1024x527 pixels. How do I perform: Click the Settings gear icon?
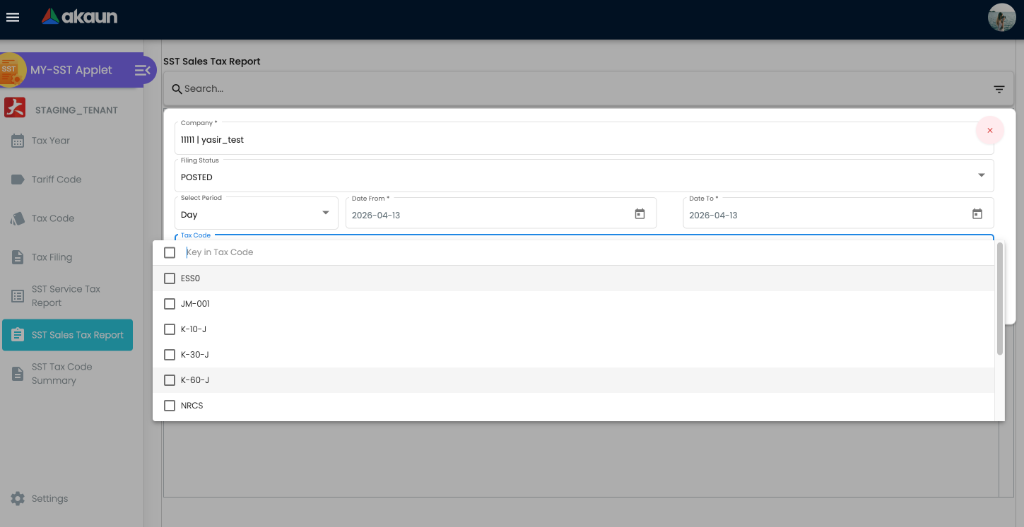tap(17, 498)
